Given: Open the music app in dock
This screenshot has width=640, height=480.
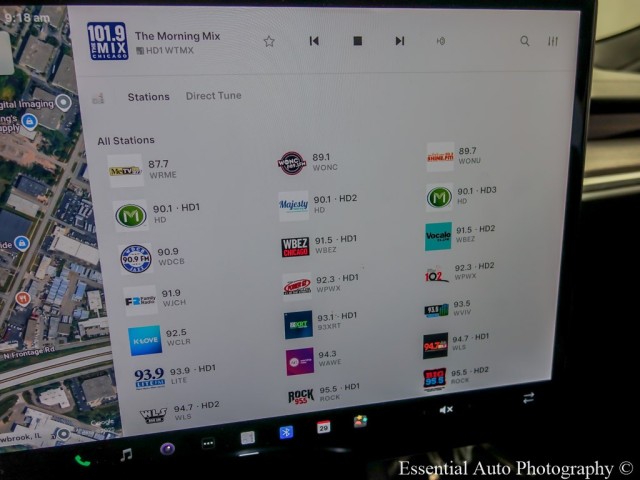Looking at the screenshot, I should (126, 454).
